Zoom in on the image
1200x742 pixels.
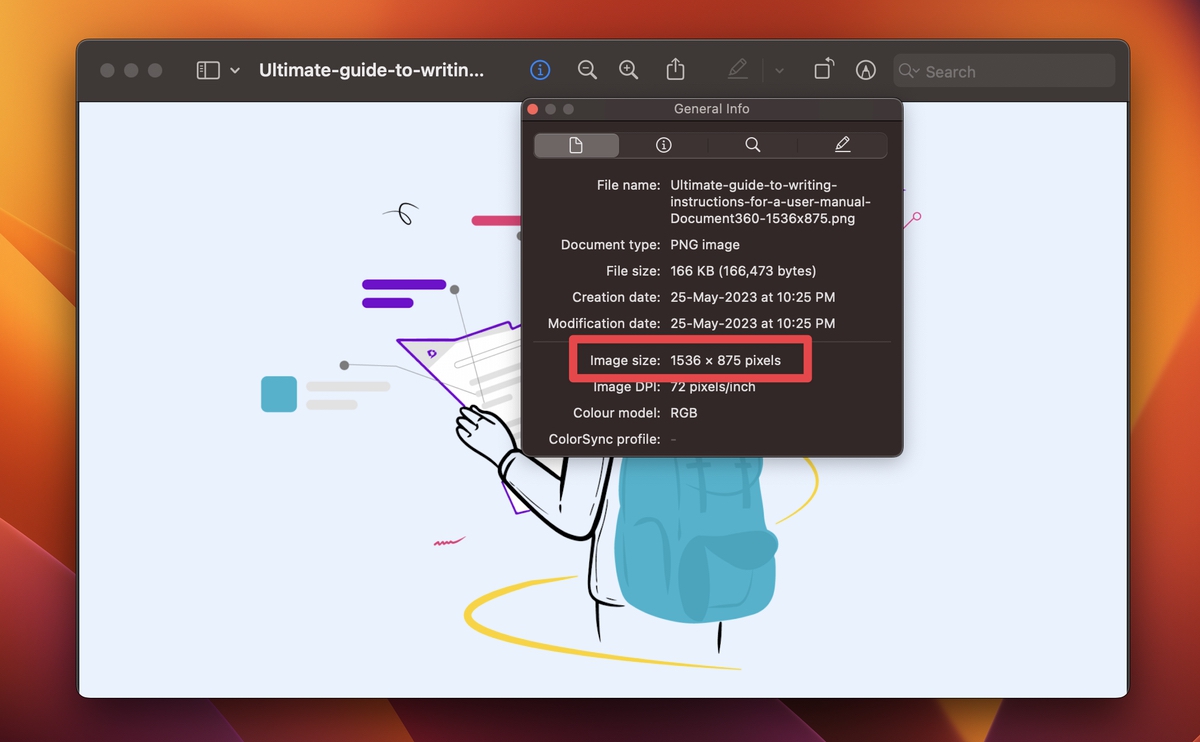(x=628, y=69)
